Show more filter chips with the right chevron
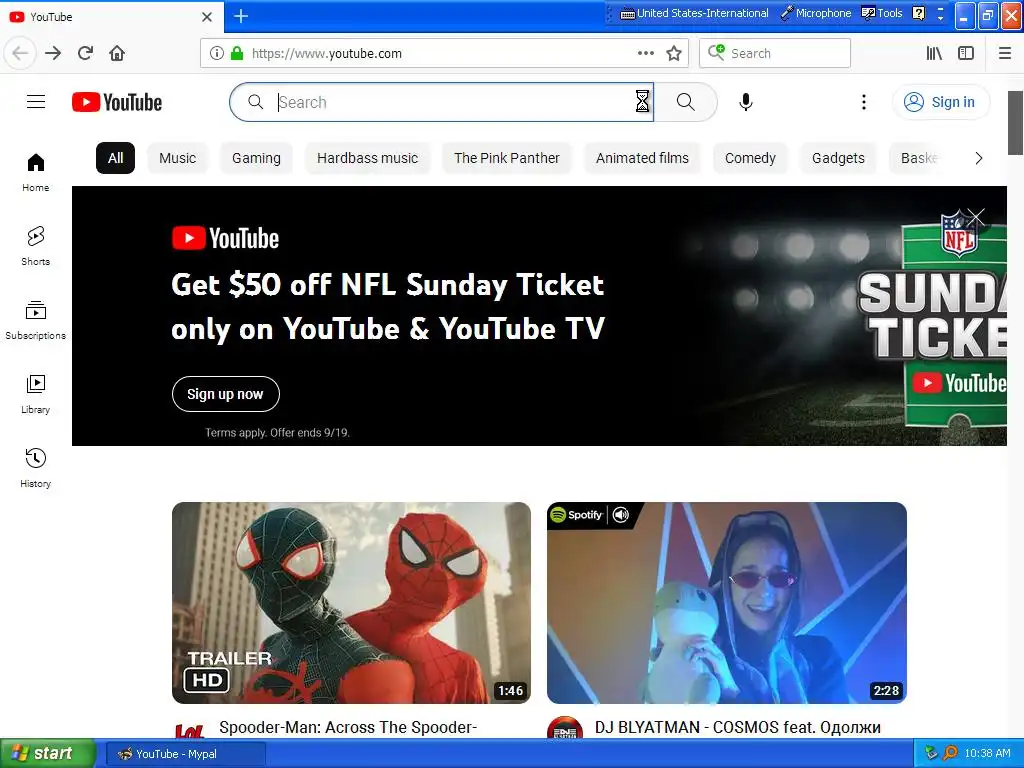 [x=978, y=158]
